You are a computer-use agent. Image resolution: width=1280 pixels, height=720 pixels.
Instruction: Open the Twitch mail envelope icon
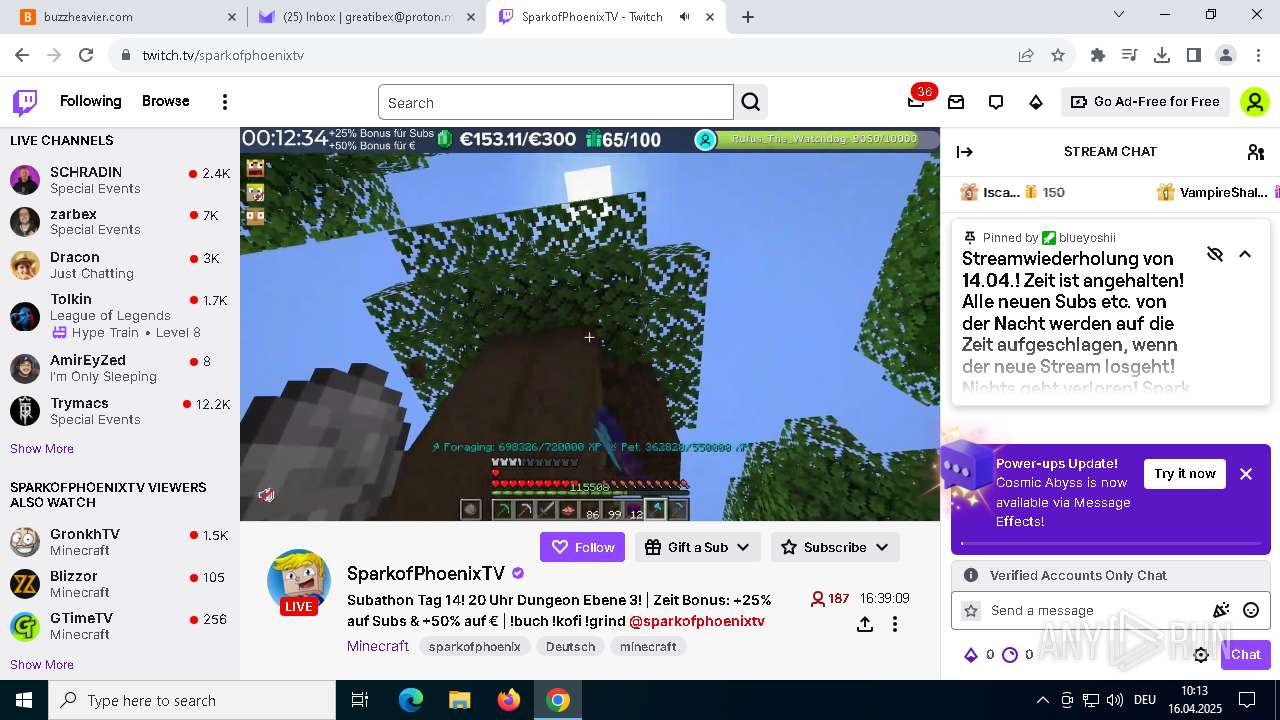(x=956, y=102)
